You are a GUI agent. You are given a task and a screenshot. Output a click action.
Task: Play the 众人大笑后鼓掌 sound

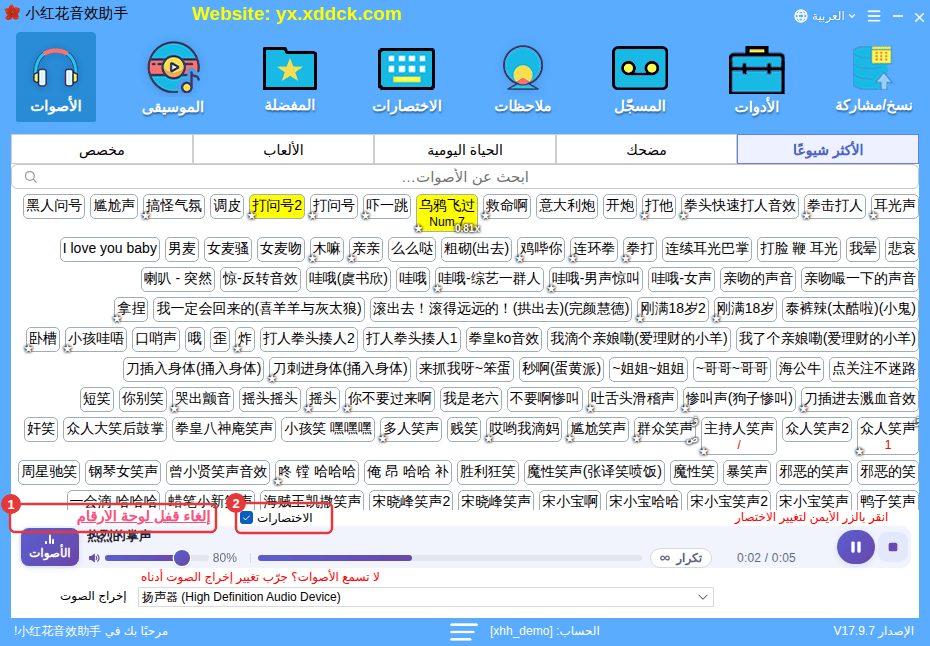coord(114,429)
